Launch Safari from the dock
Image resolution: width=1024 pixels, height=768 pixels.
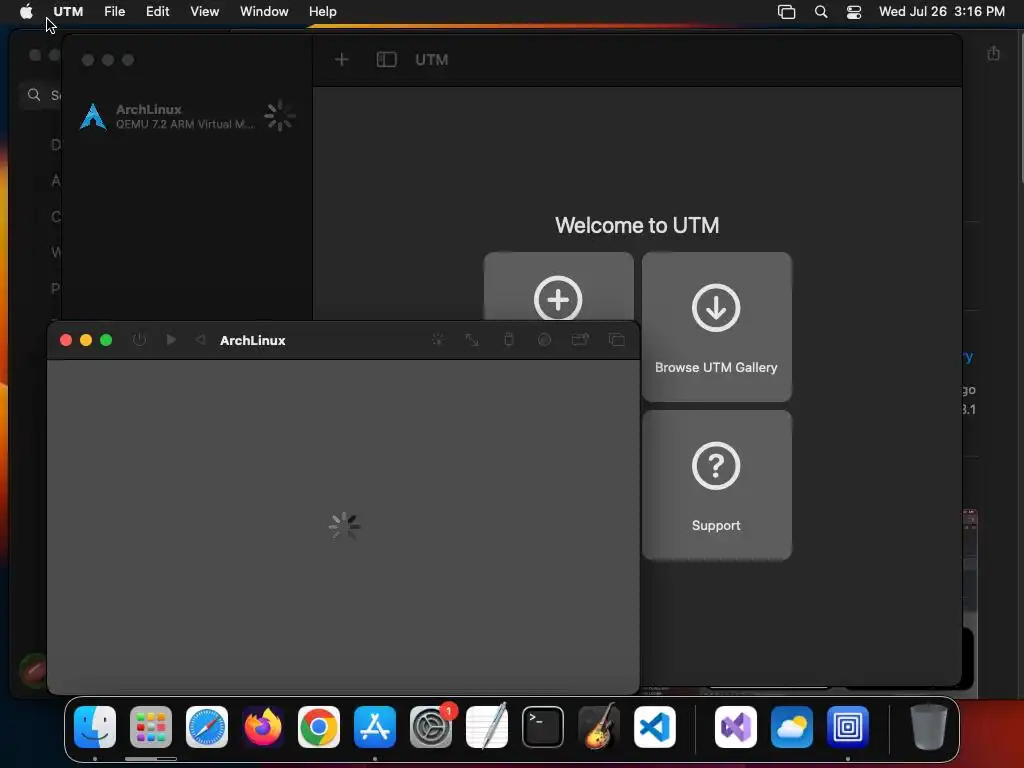point(207,727)
